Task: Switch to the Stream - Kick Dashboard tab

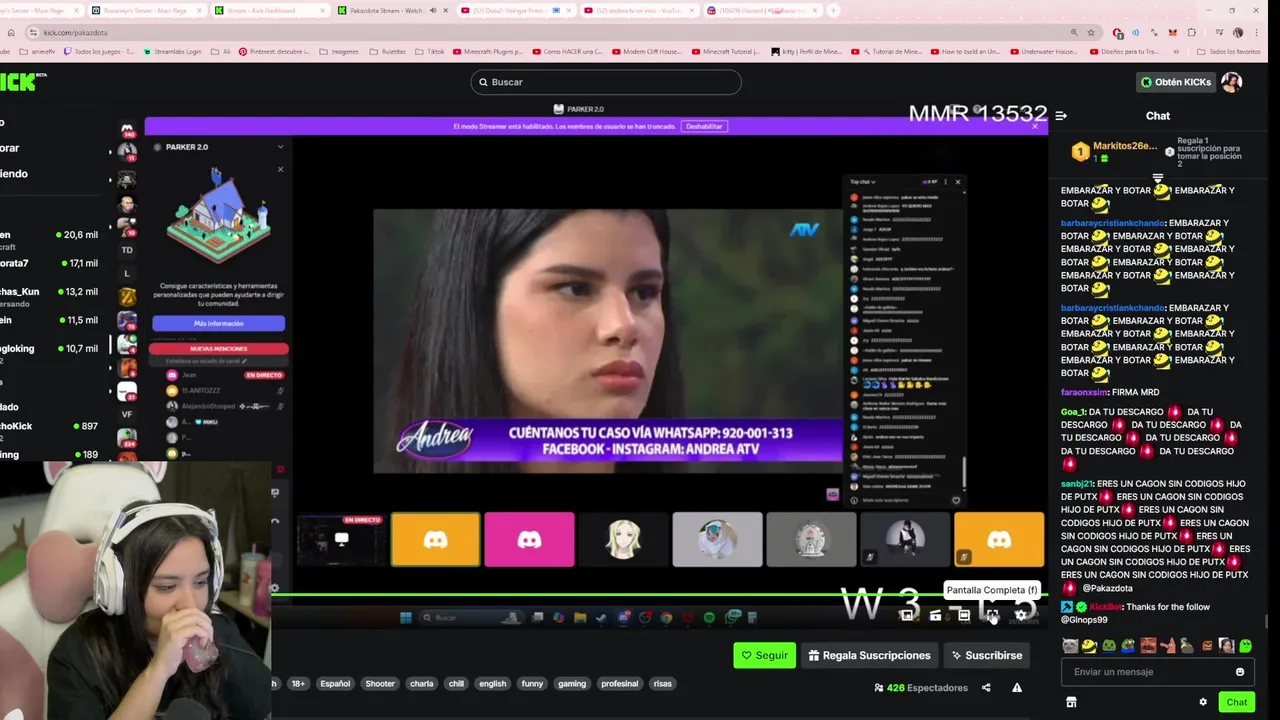Action: [x=270, y=10]
